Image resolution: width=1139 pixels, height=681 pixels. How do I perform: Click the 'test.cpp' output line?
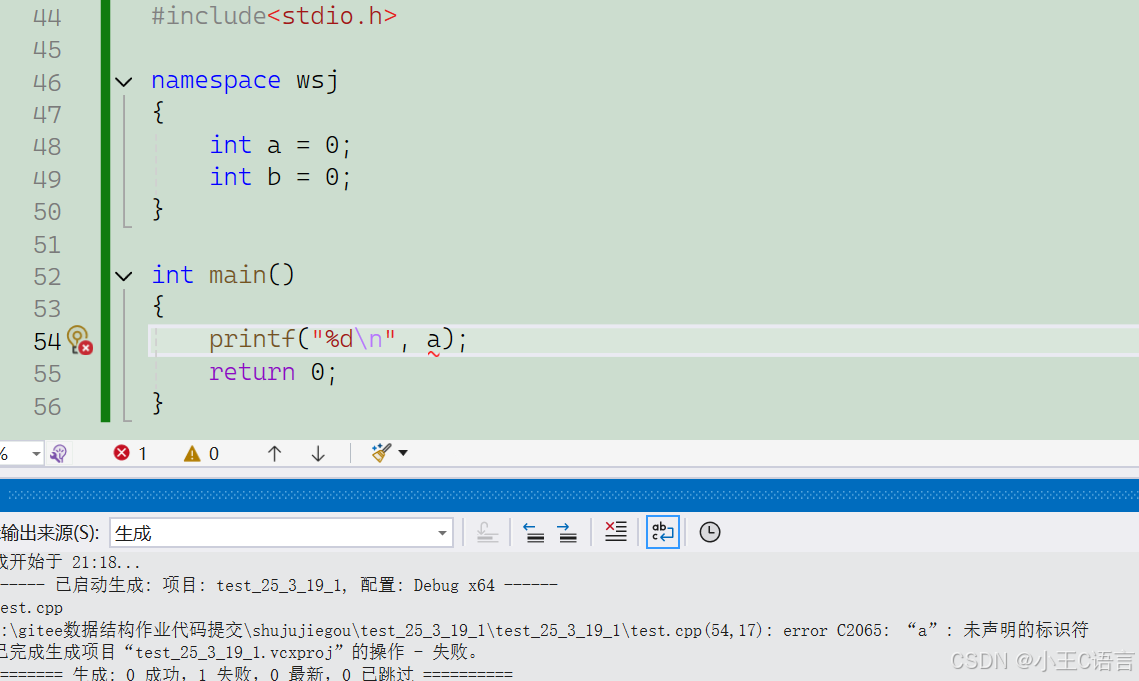click(31, 608)
